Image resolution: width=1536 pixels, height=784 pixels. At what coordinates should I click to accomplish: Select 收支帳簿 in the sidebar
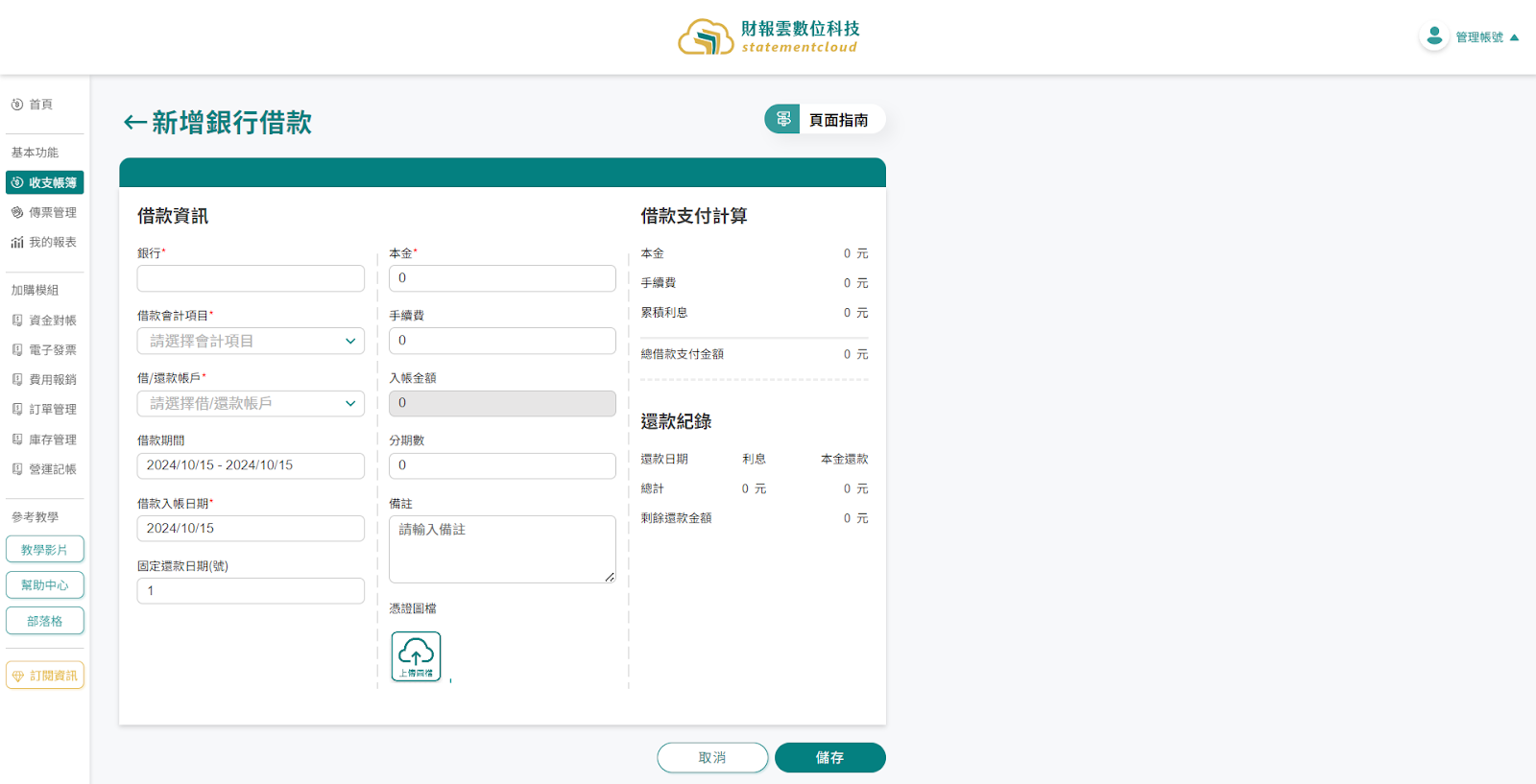[44, 182]
